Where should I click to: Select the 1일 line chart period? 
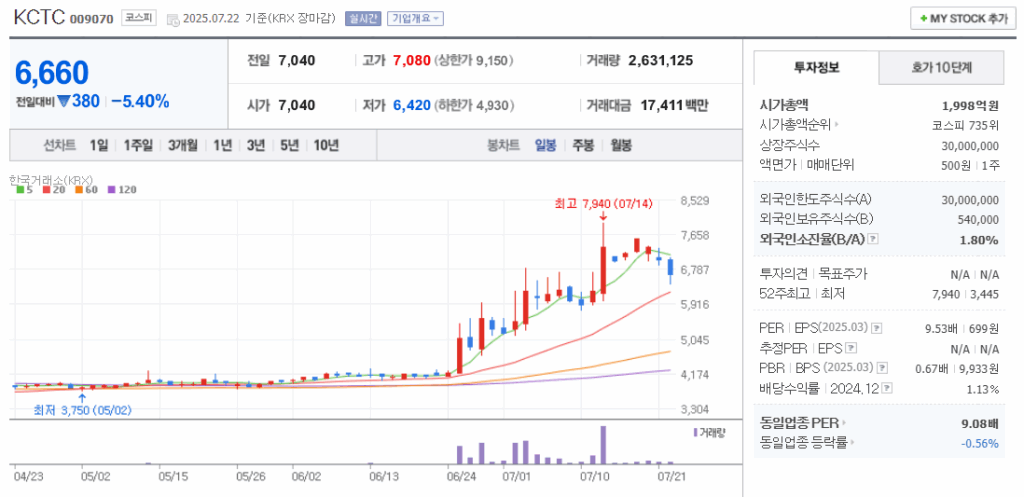[x=99, y=145]
